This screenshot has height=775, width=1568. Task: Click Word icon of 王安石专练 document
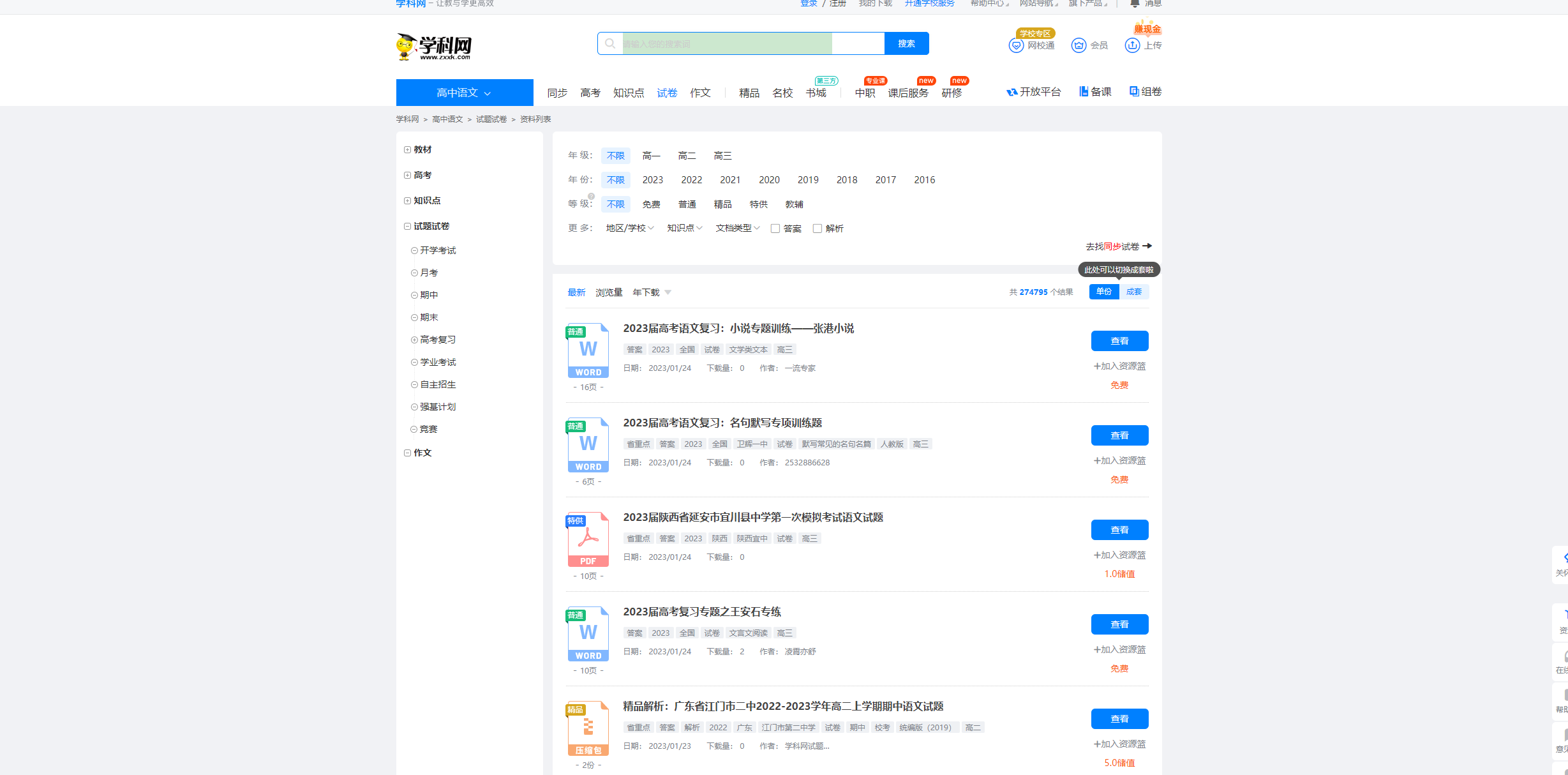tap(588, 634)
